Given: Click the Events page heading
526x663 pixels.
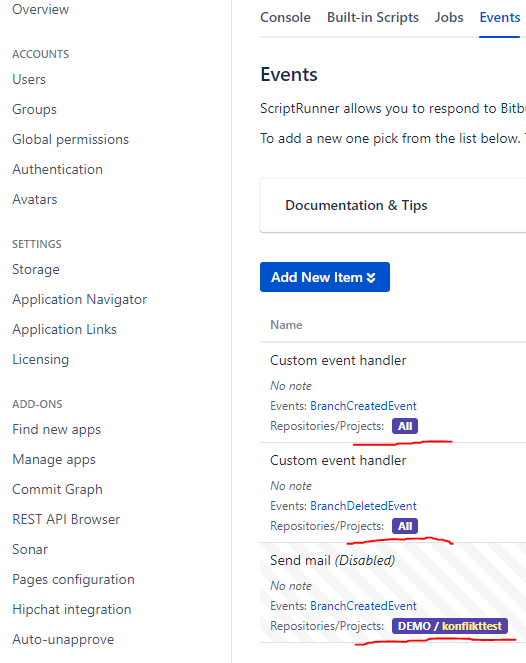Looking at the screenshot, I should 289,75.
